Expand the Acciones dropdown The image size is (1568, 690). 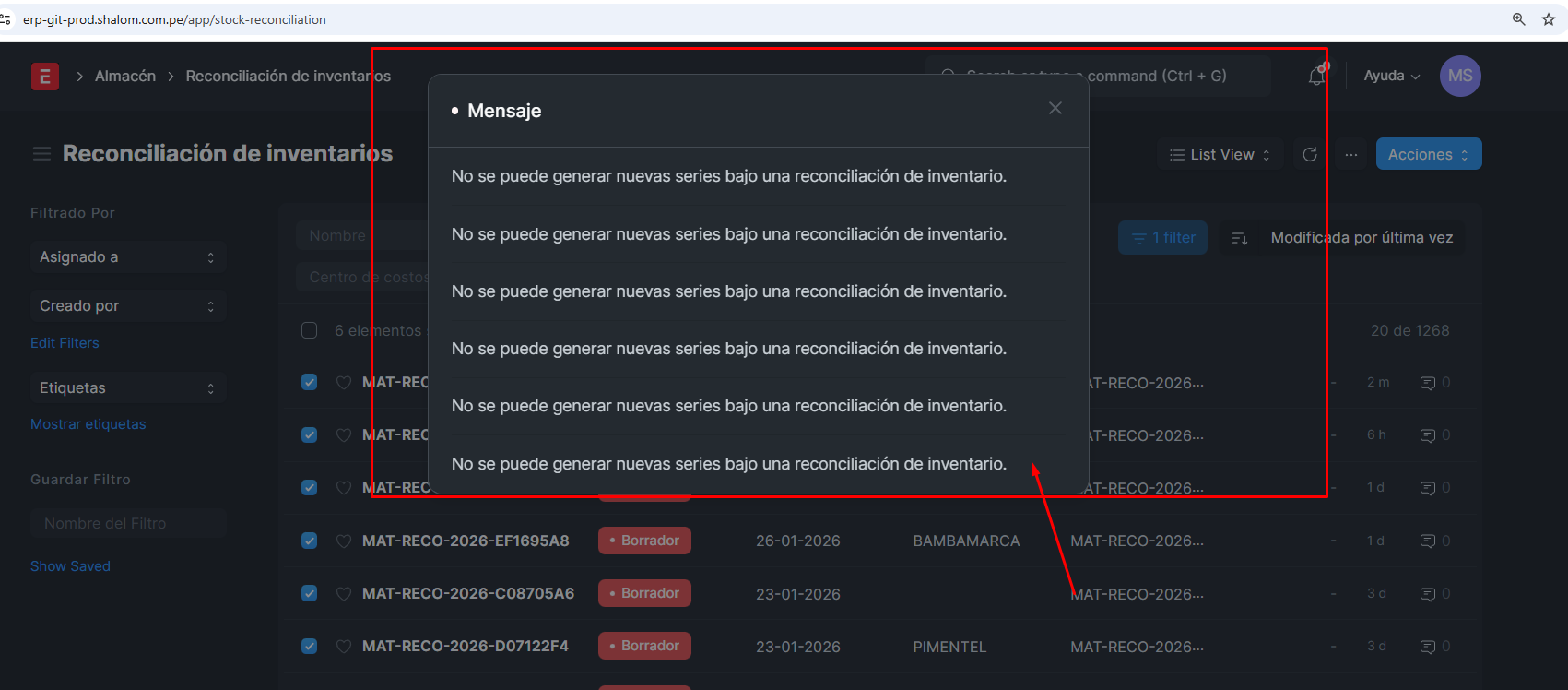click(x=1428, y=154)
